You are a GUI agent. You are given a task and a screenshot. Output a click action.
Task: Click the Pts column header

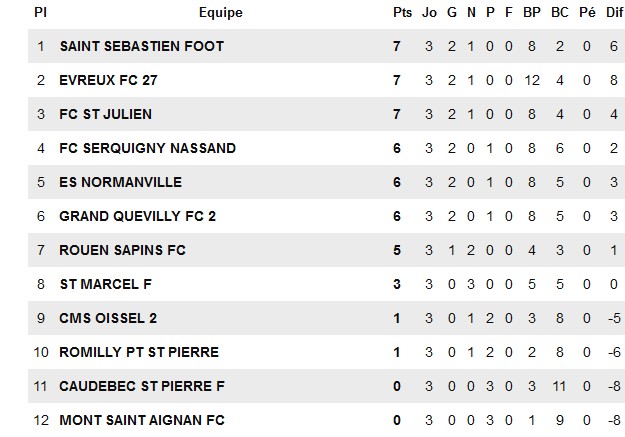pos(402,12)
